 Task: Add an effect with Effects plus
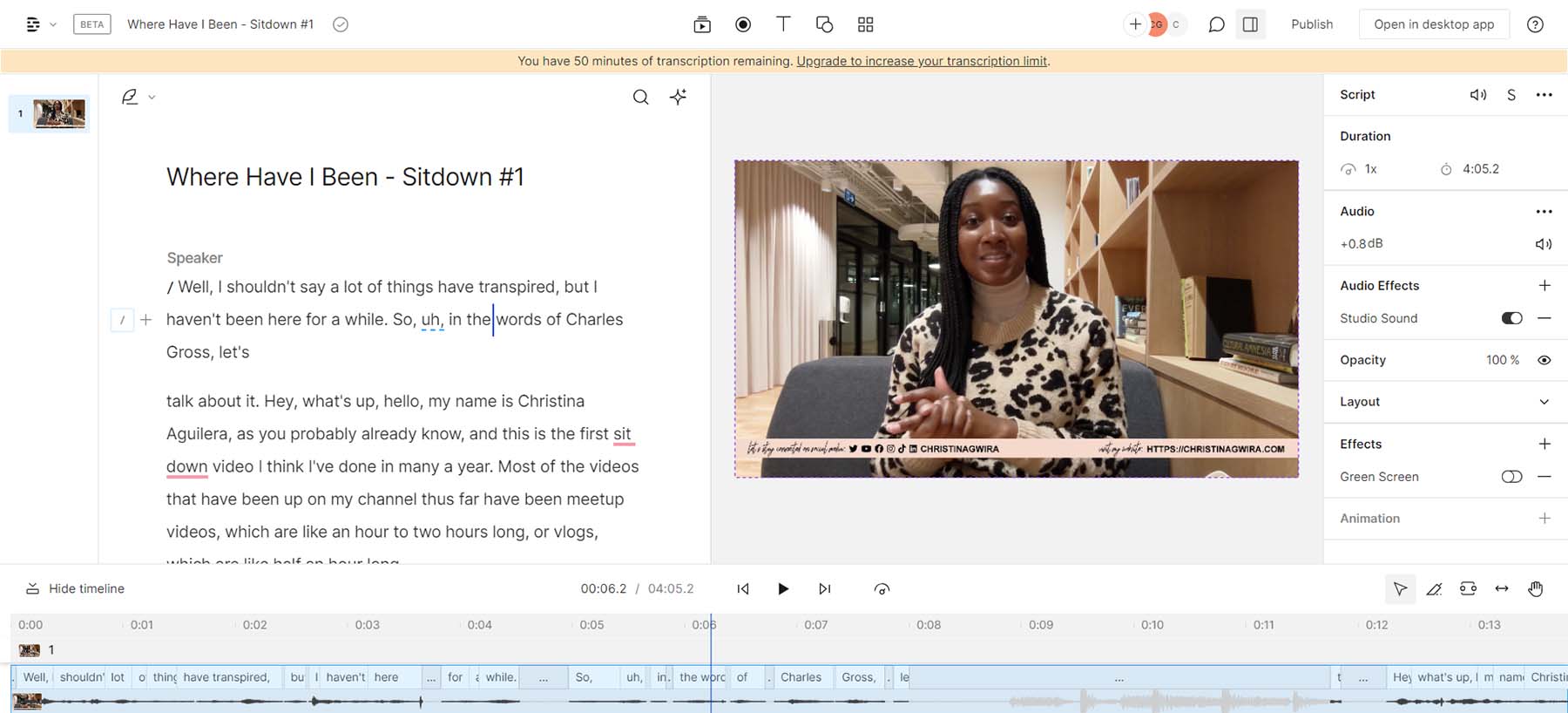tap(1544, 444)
